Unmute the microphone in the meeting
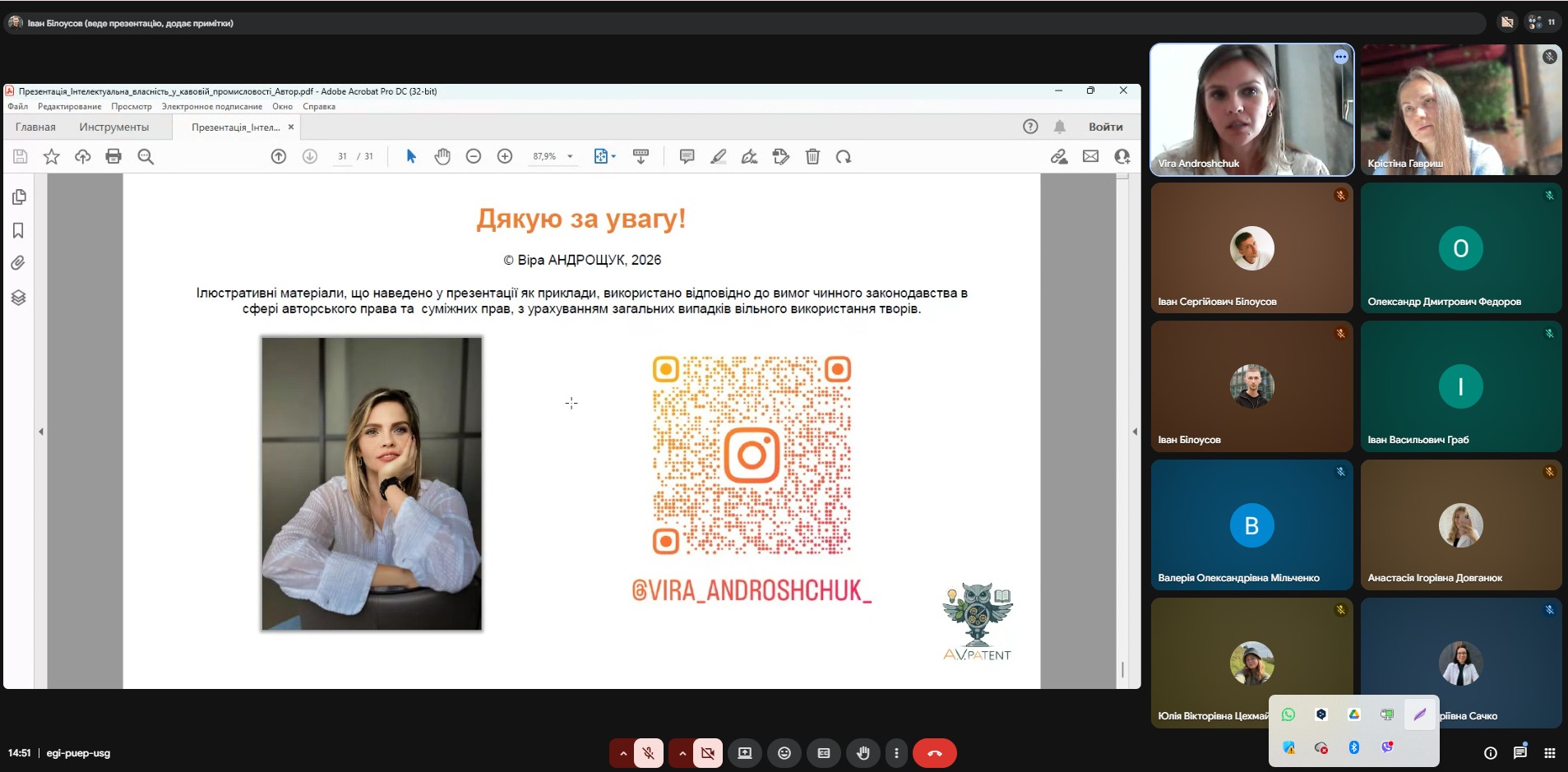1568x772 pixels. [649, 753]
